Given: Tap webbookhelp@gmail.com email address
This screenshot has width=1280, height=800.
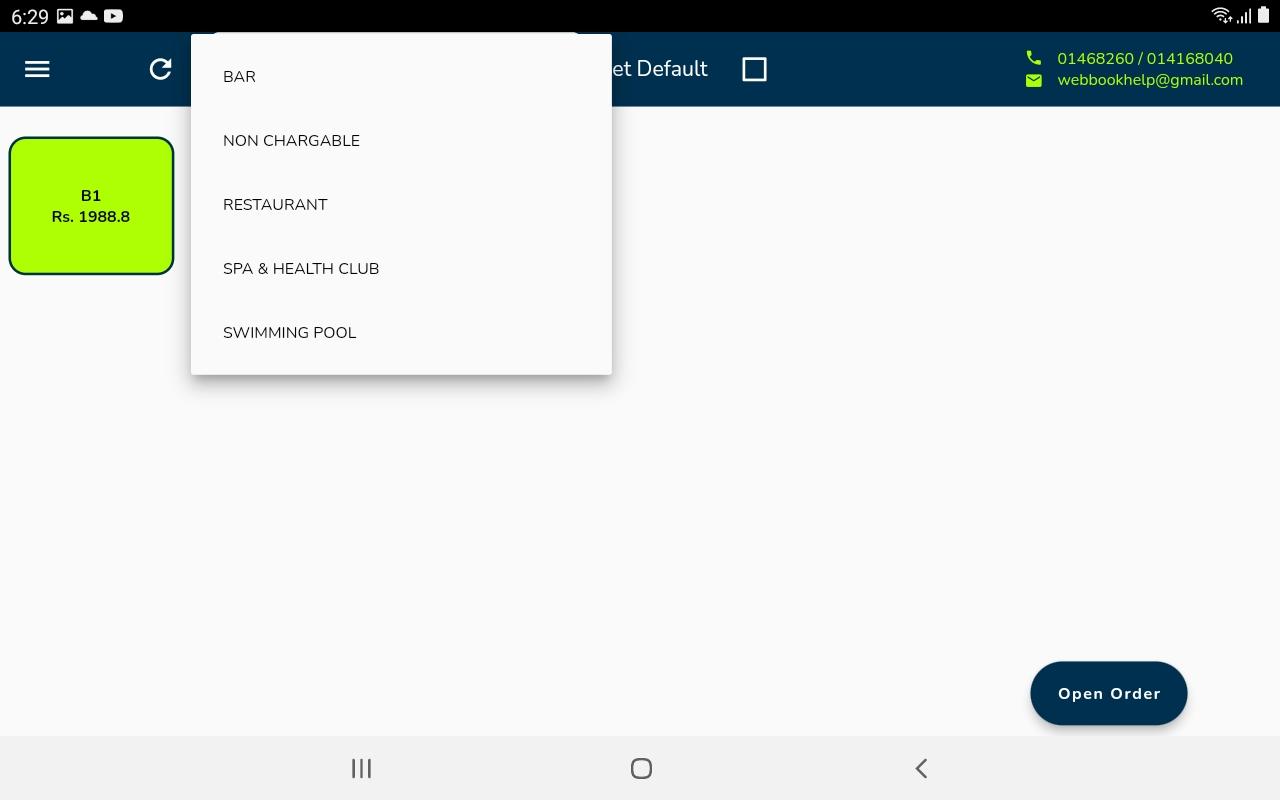Looking at the screenshot, I should tap(1150, 80).
